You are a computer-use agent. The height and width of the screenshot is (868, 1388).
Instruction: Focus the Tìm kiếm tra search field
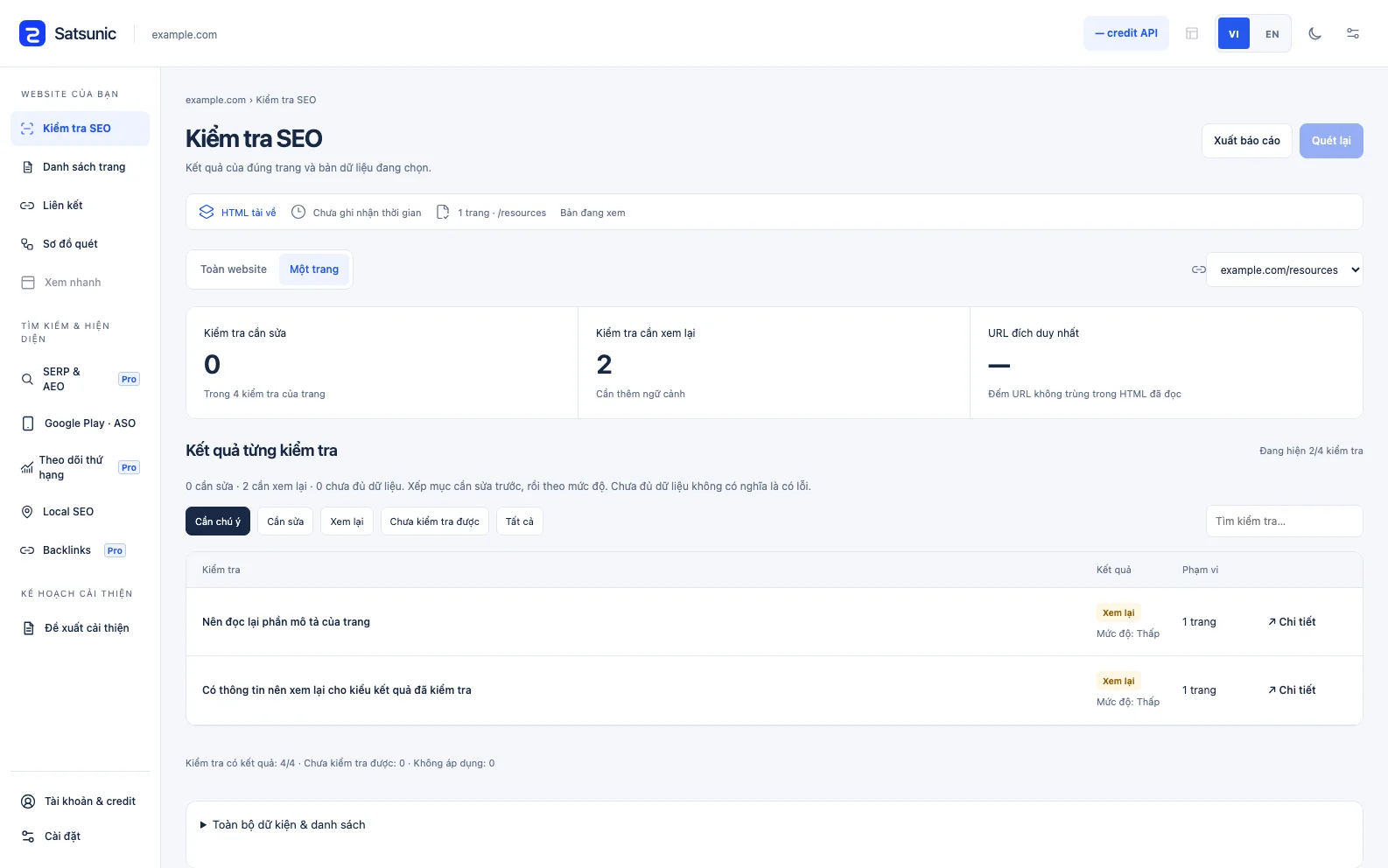pyautogui.click(x=1284, y=521)
